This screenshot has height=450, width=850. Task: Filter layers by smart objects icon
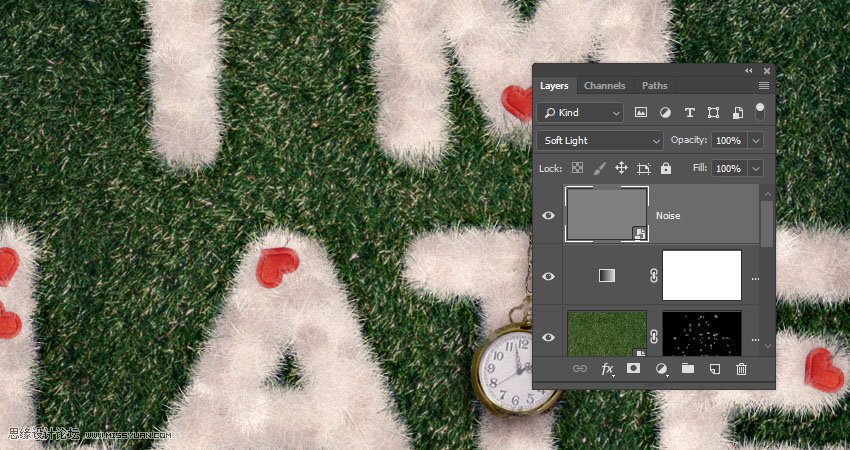[x=737, y=113]
